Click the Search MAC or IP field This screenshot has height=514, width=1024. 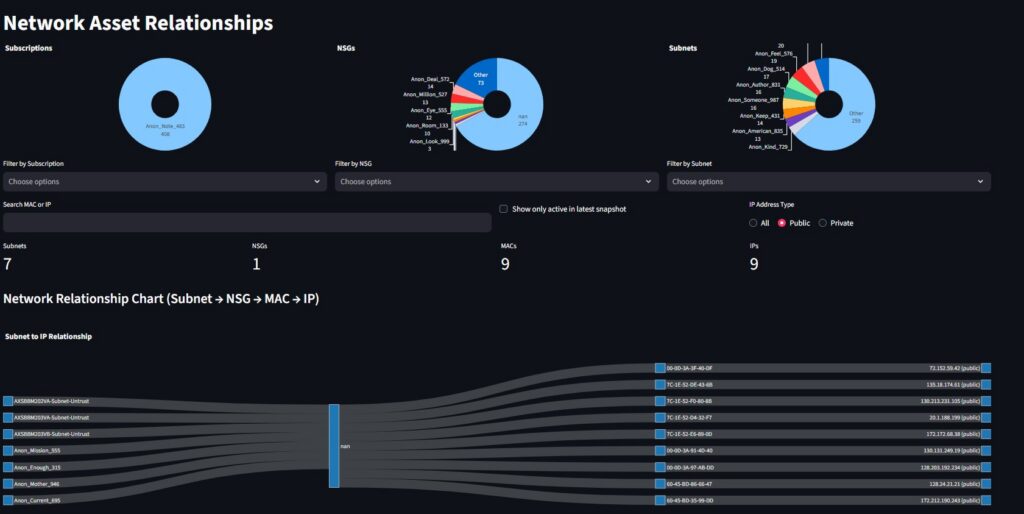[x=247, y=222]
